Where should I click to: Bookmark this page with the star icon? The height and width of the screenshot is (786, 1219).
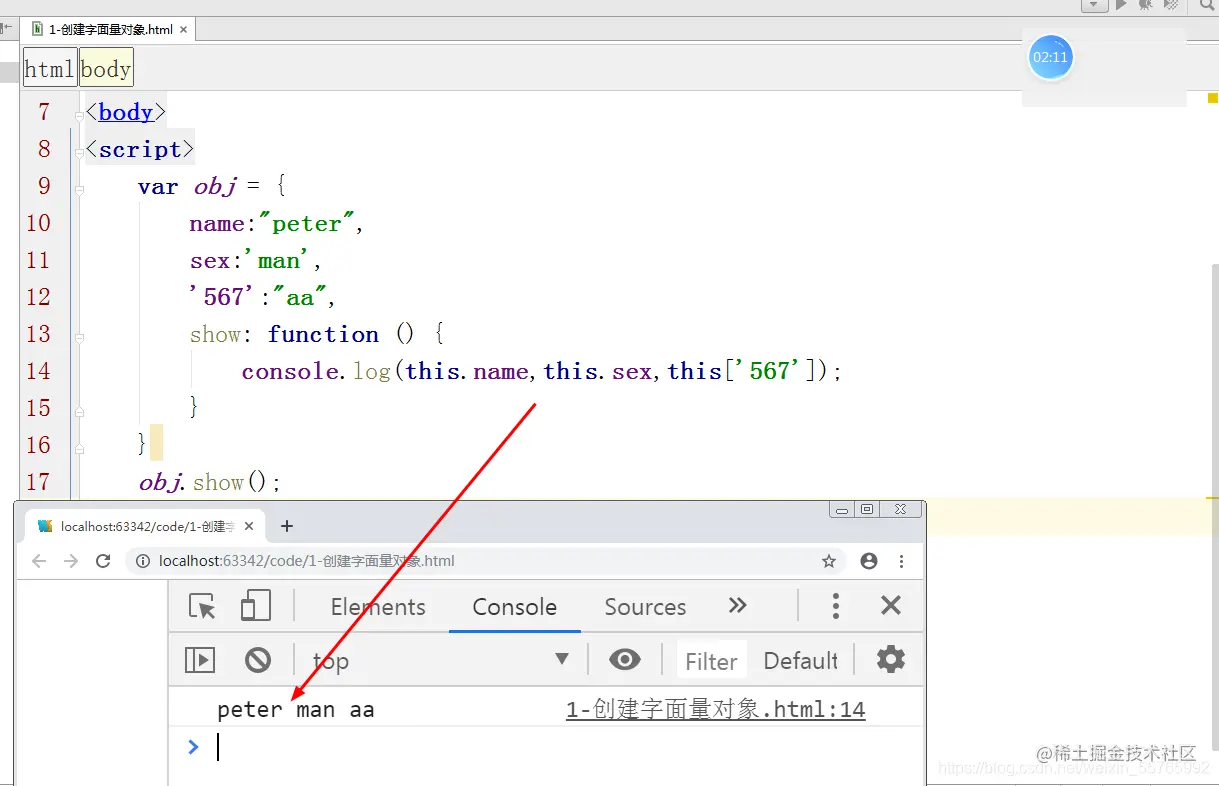[x=829, y=561]
